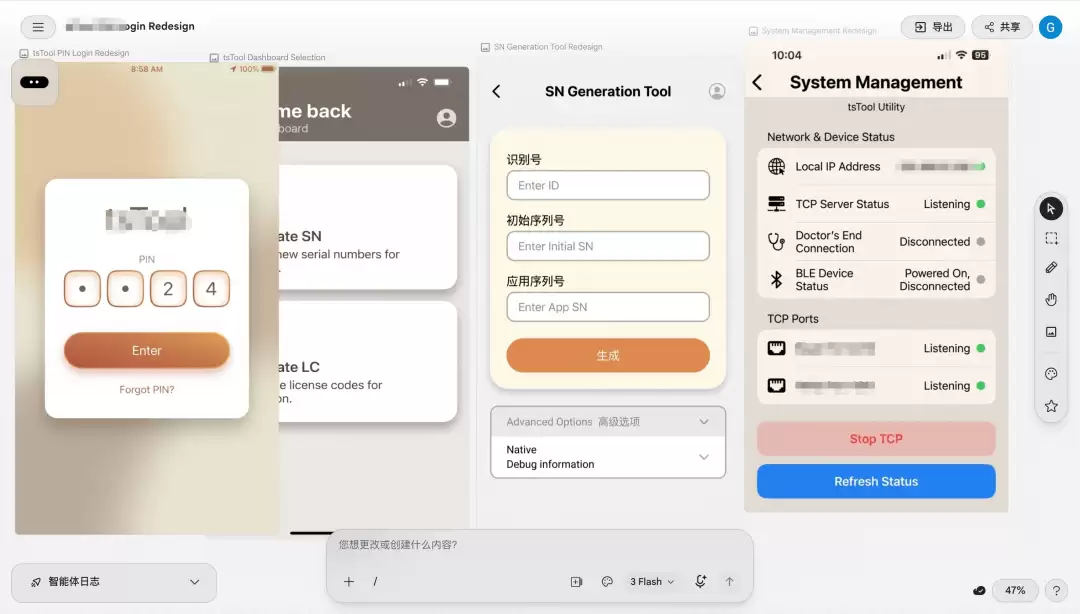Click the 'Network & Device Status' heading
1080x614 pixels.
pyautogui.click(x=831, y=137)
